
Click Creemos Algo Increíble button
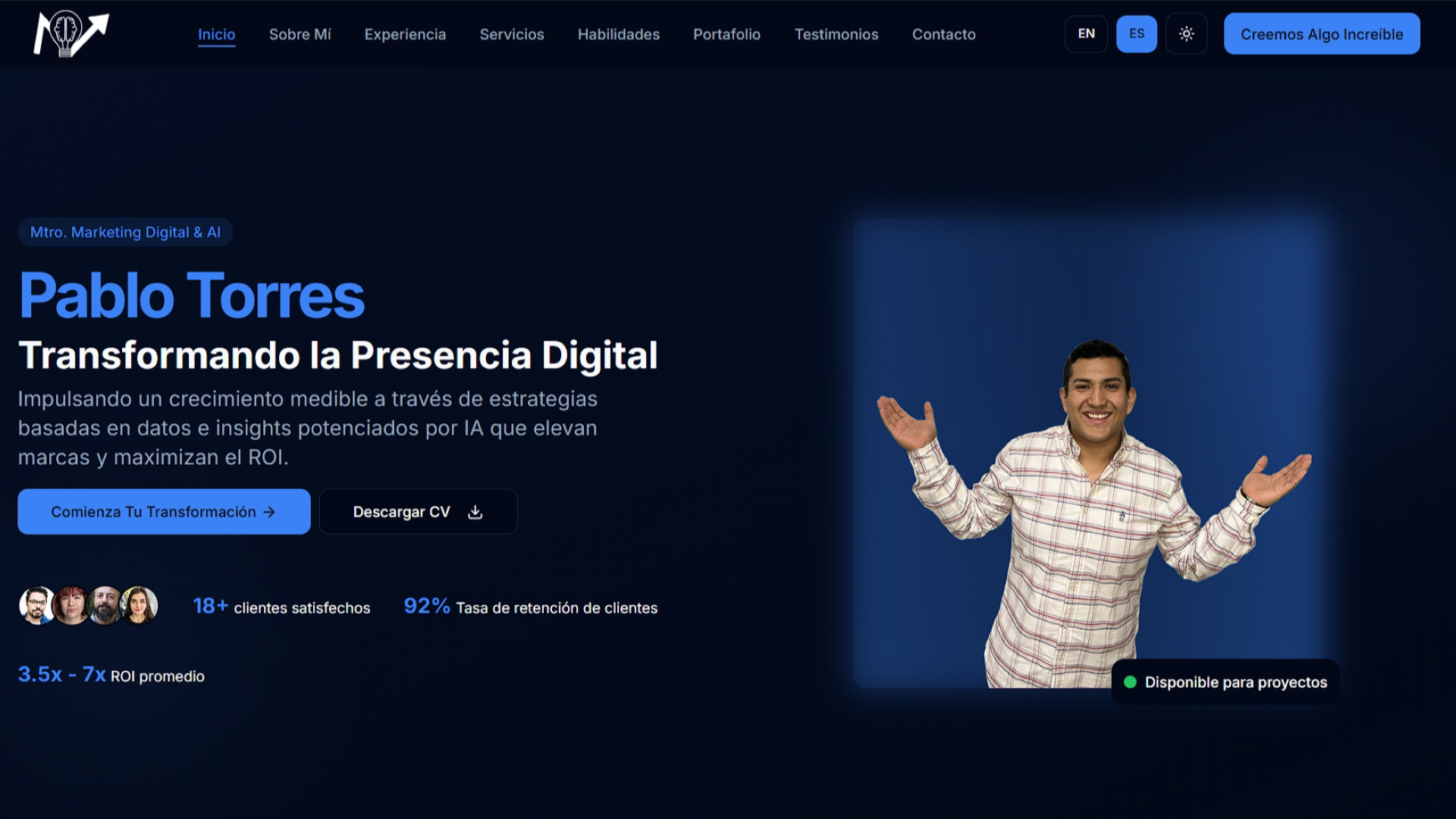[1321, 33]
